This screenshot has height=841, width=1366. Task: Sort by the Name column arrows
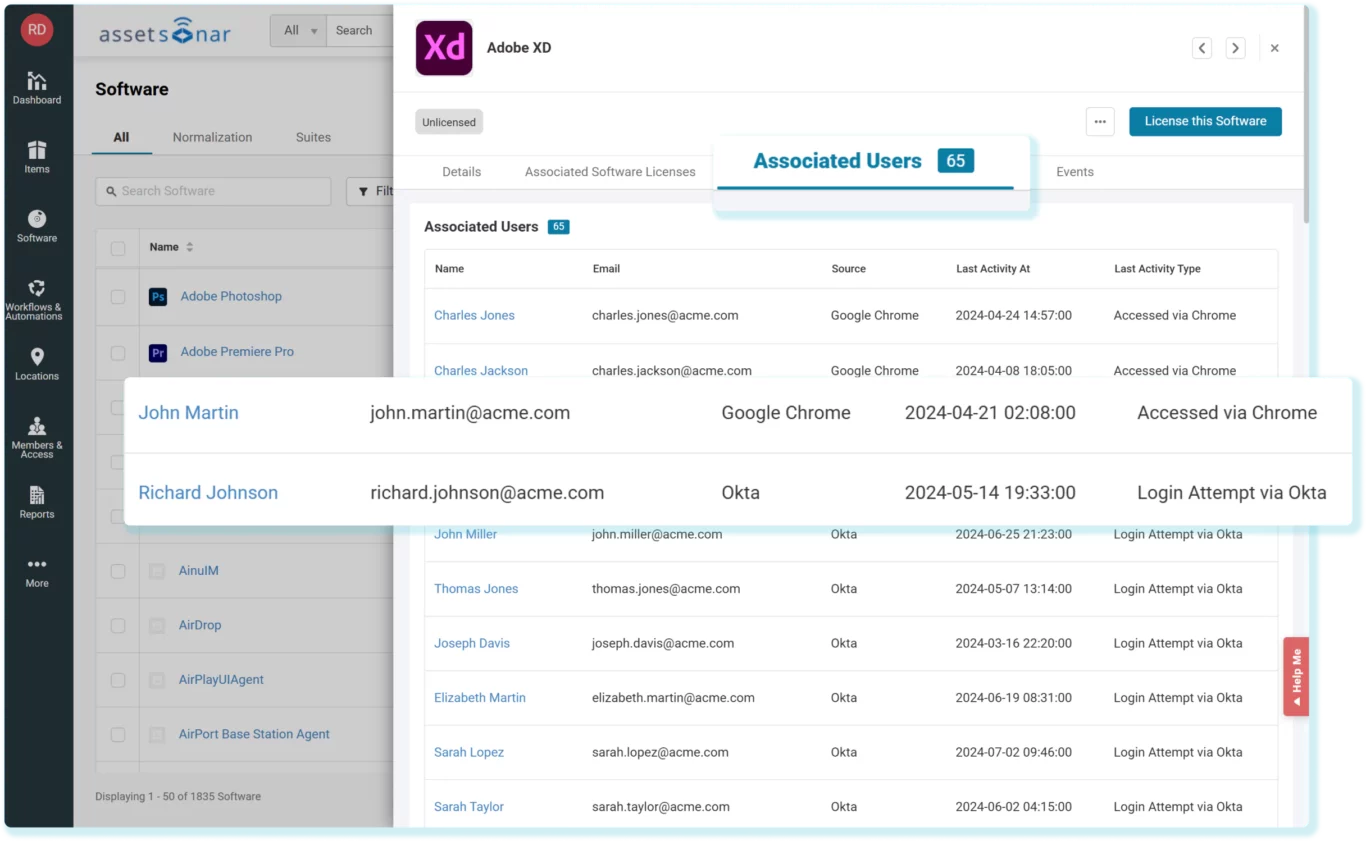pos(190,247)
